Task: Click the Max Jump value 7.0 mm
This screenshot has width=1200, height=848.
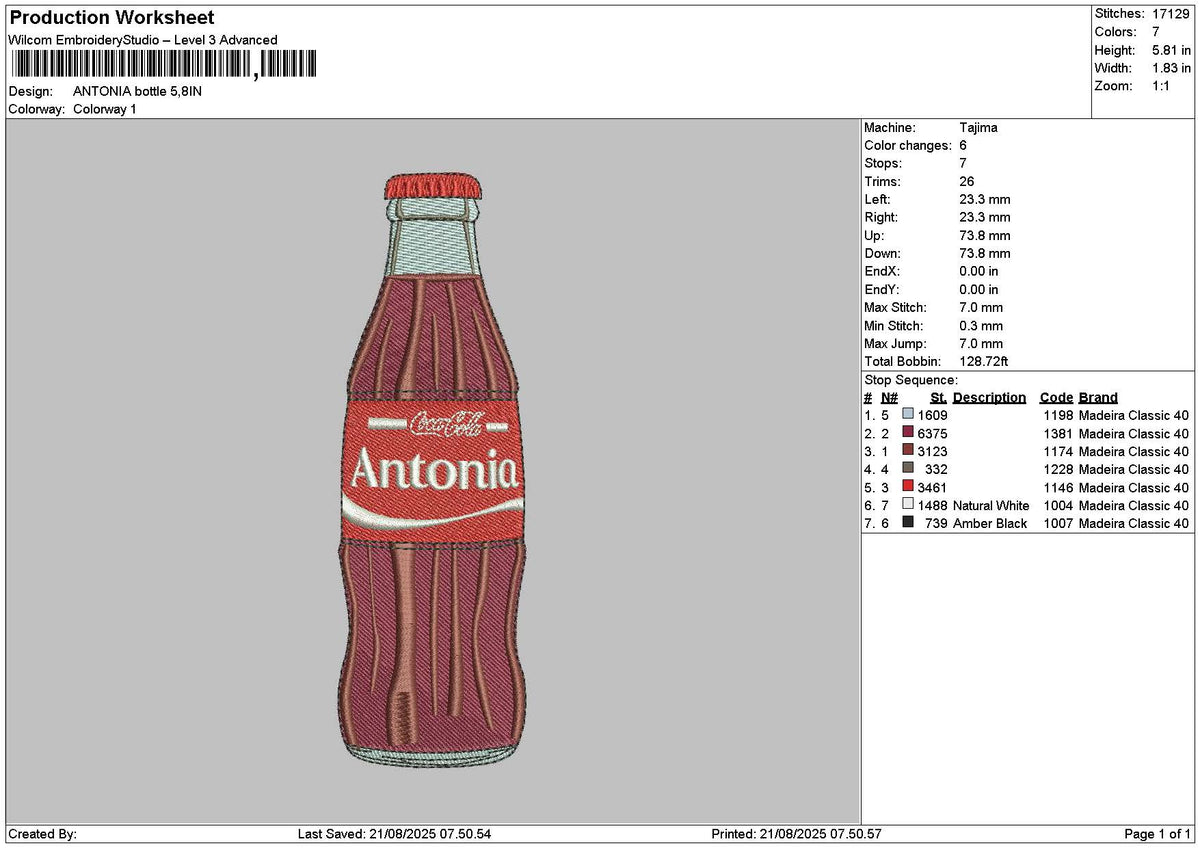Action: coord(981,343)
